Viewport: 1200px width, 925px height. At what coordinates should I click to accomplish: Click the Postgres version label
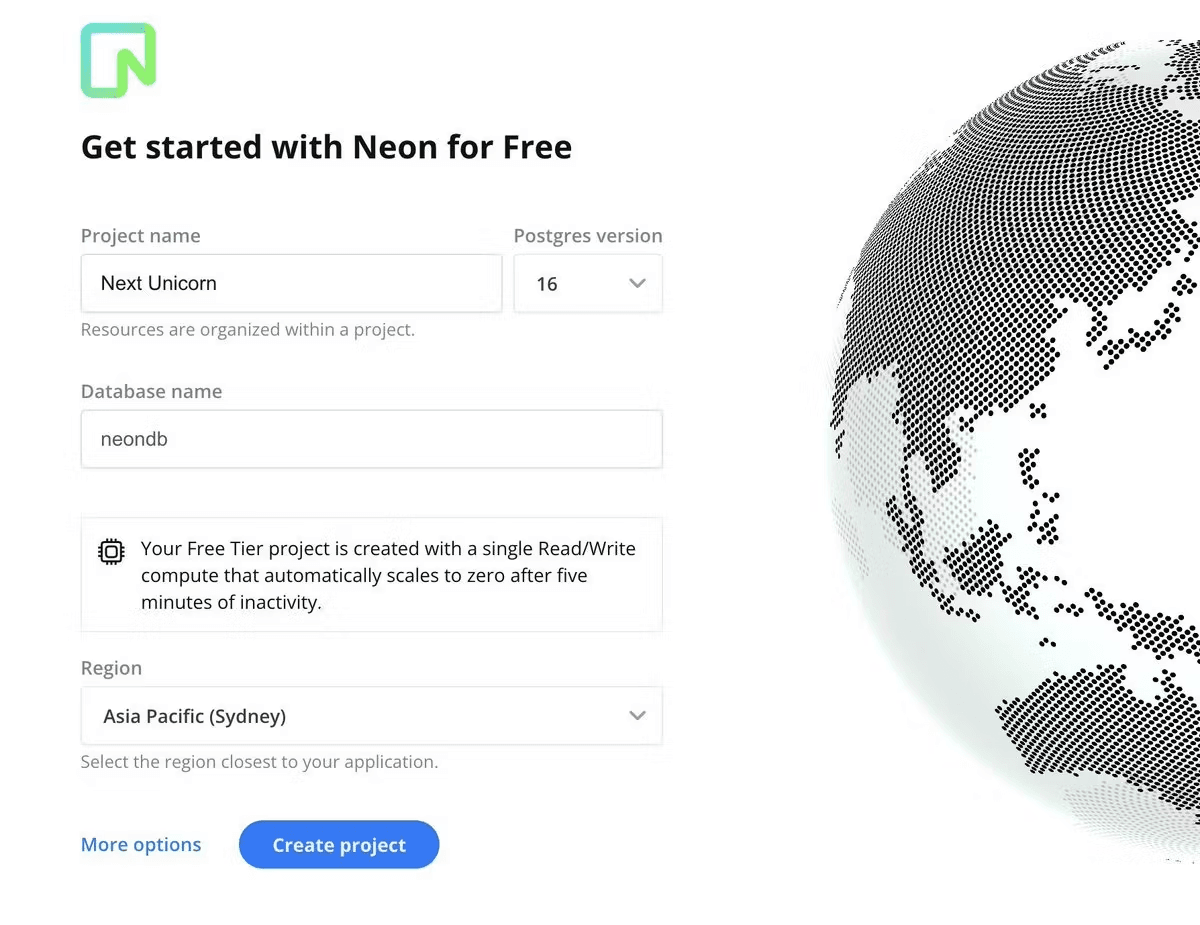point(588,235)
